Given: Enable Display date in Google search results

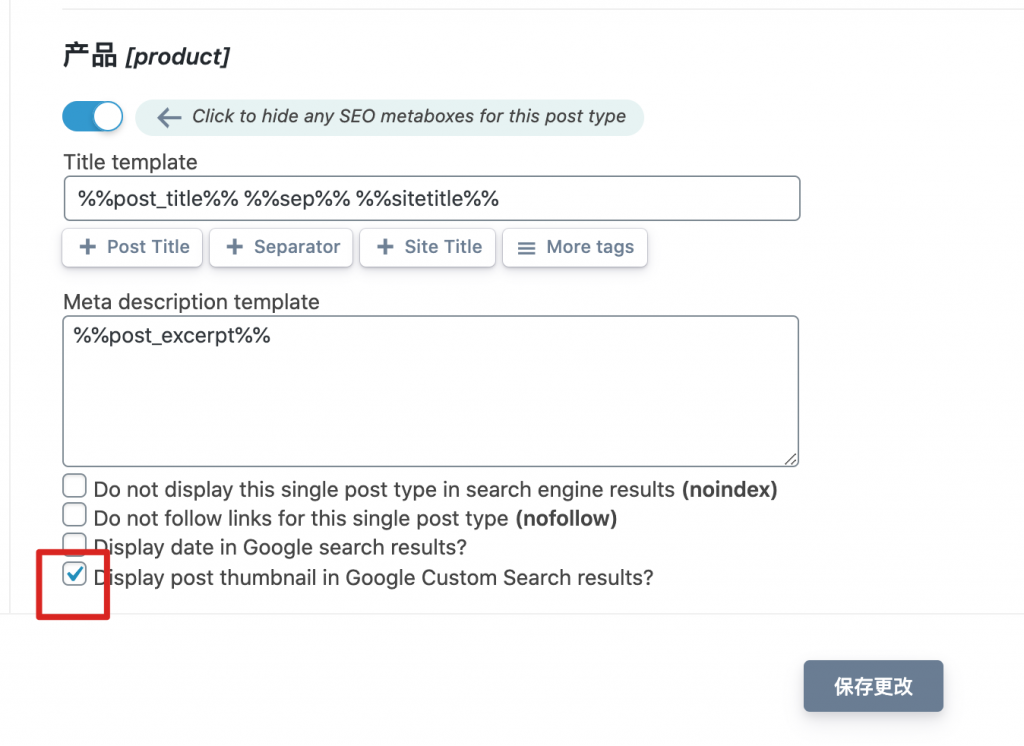Looking at the screenshot, I should pos(75,545).
